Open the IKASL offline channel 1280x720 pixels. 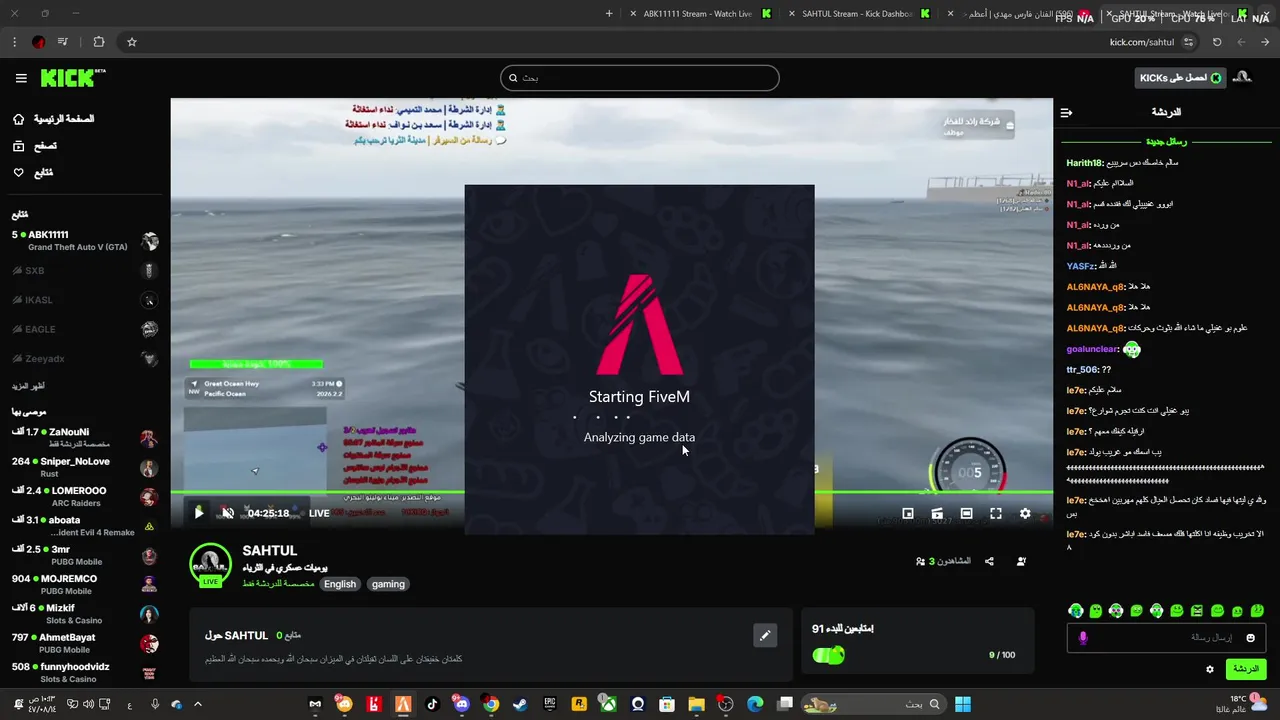click(x=85, y=300)
